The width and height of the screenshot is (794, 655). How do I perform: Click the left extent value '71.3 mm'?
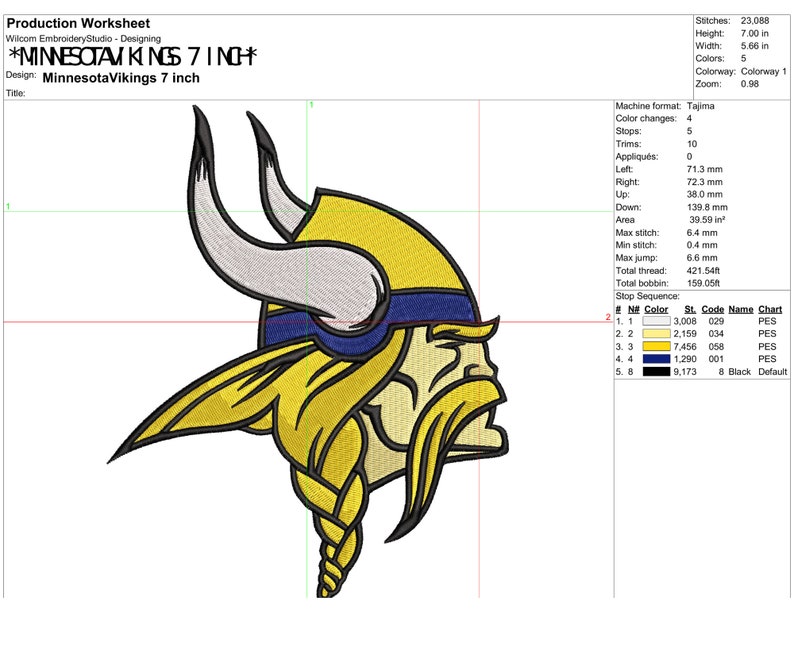tap(704, 169)
